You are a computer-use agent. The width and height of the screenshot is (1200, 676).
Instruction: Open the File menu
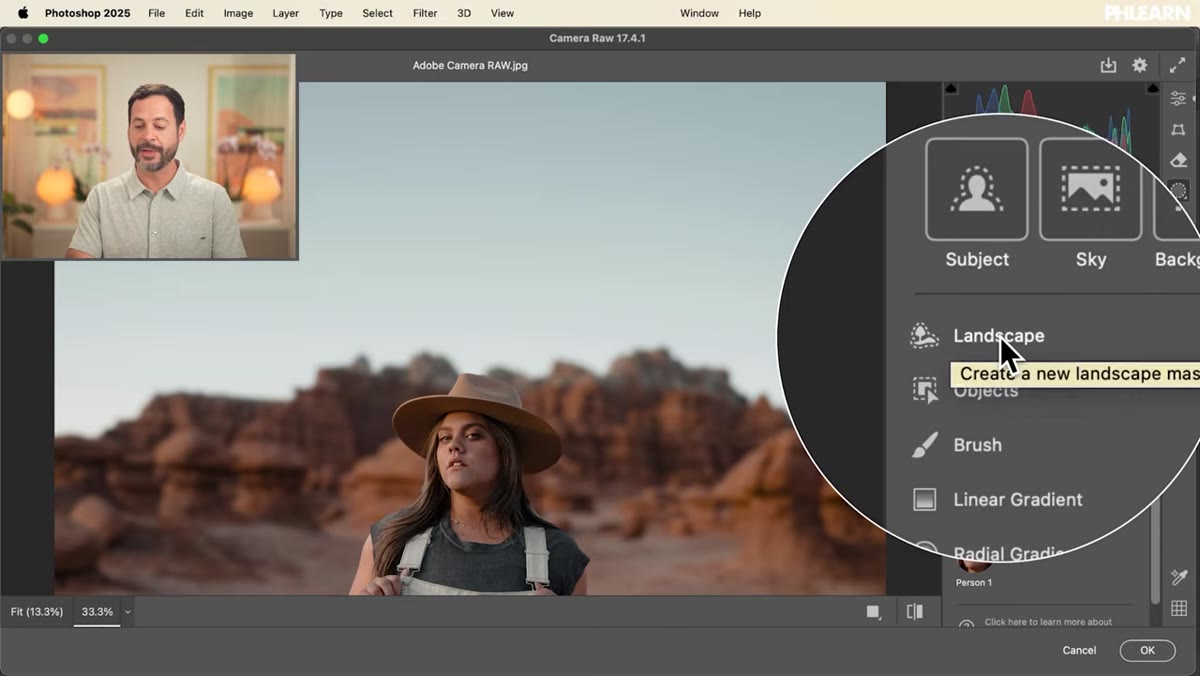point(156,13)
